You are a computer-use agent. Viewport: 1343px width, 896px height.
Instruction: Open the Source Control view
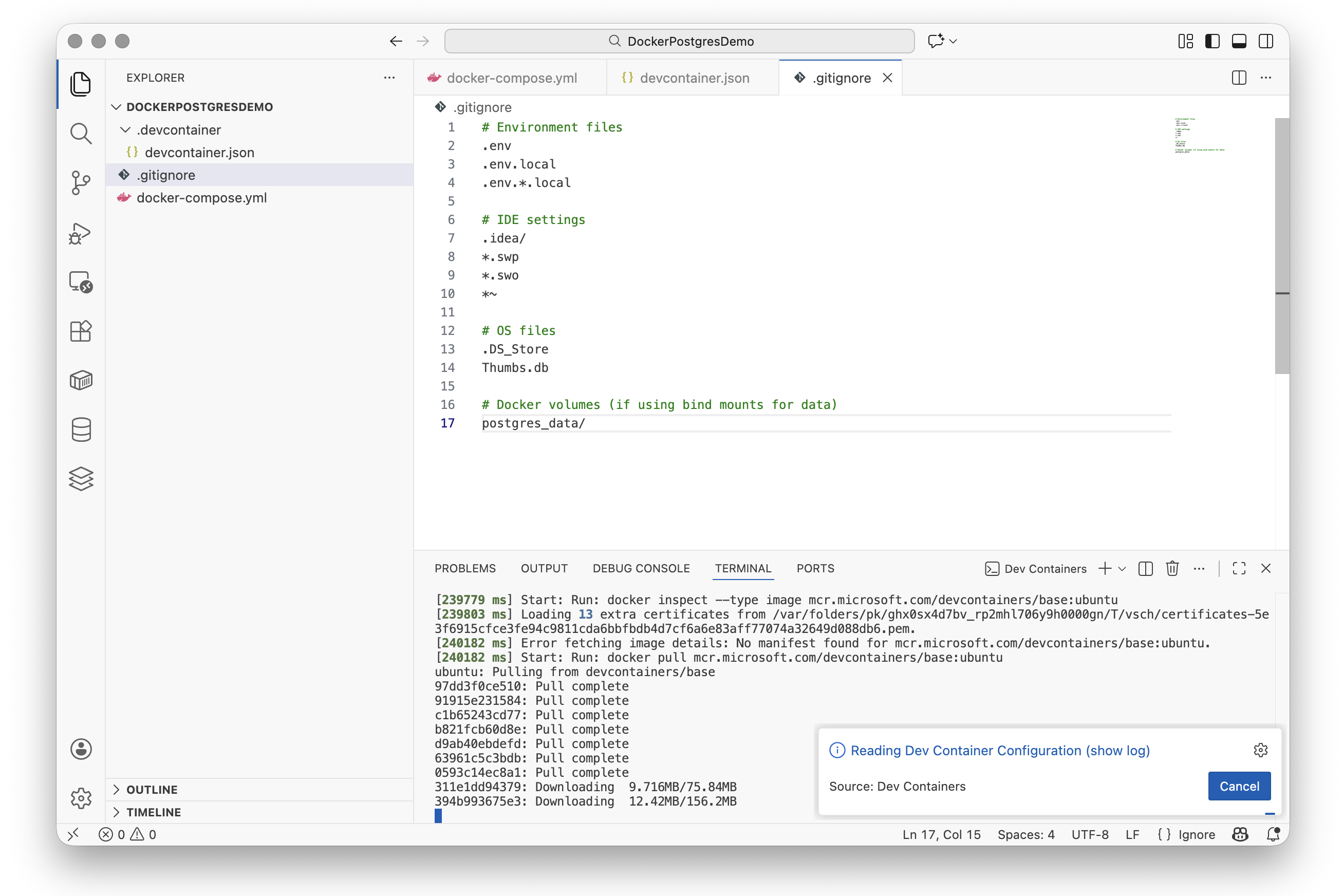(81, 183)
